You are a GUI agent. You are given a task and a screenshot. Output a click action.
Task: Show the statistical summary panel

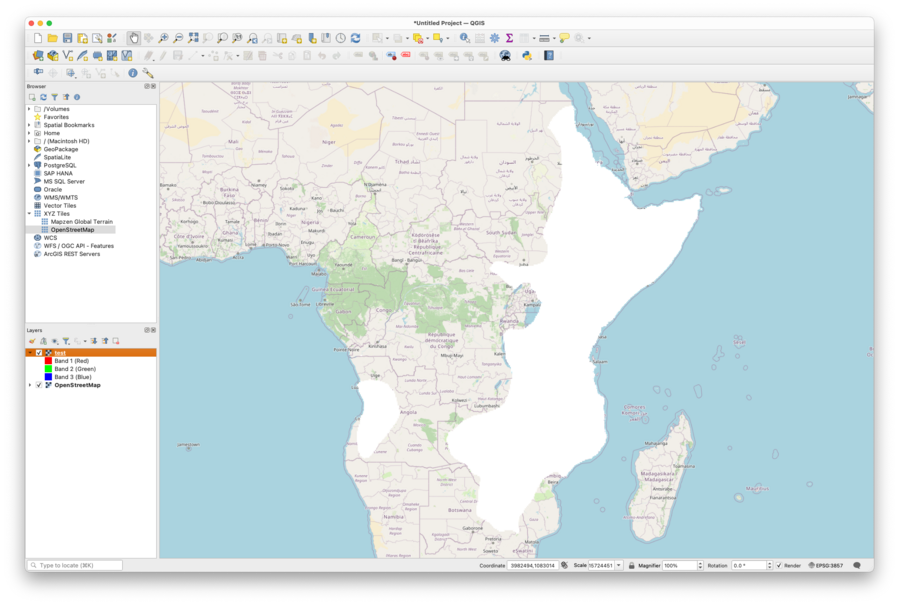[509, 37]
